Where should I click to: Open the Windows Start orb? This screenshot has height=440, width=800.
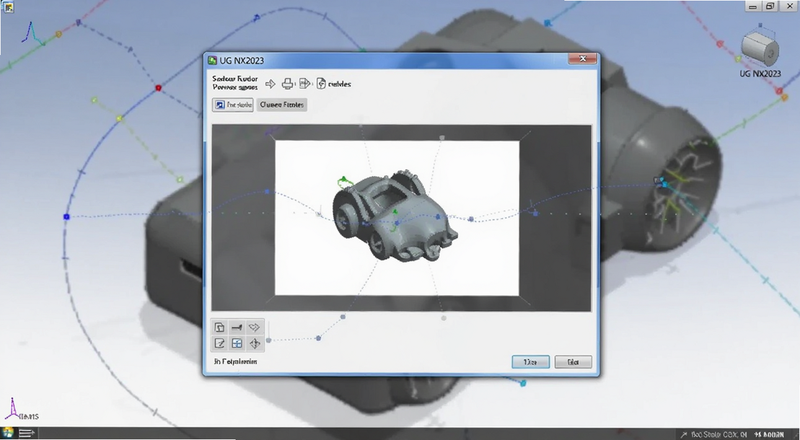coord(8,433)
